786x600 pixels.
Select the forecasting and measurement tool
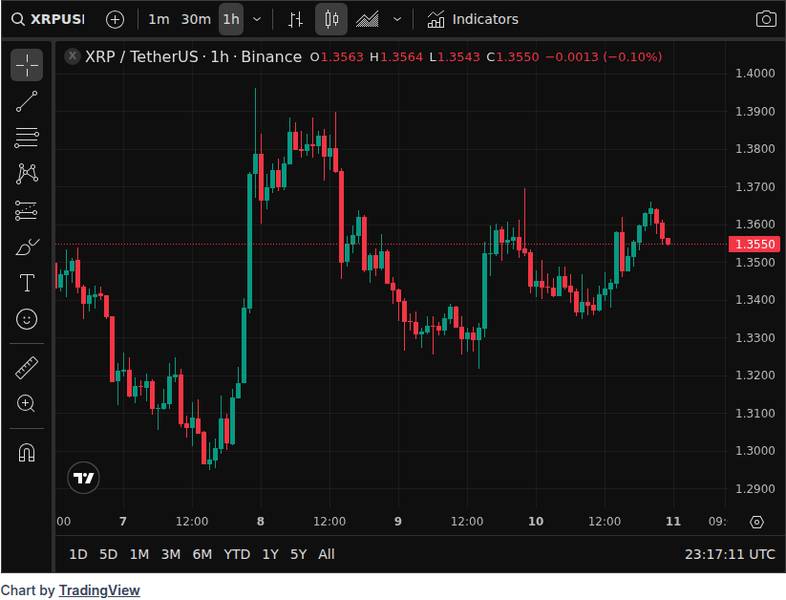(x=27, y=211)
